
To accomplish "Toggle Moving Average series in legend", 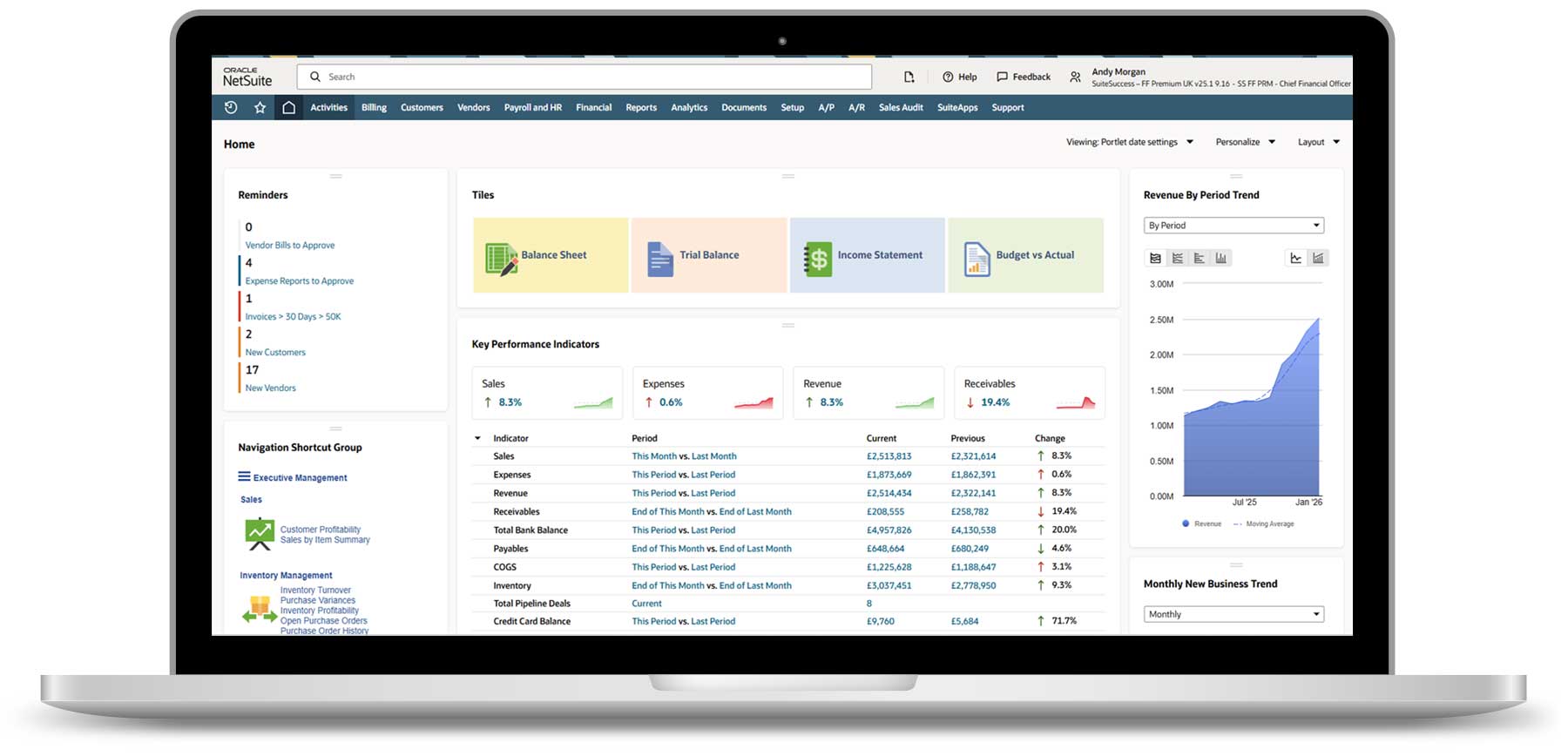I will pos(1264,523).
